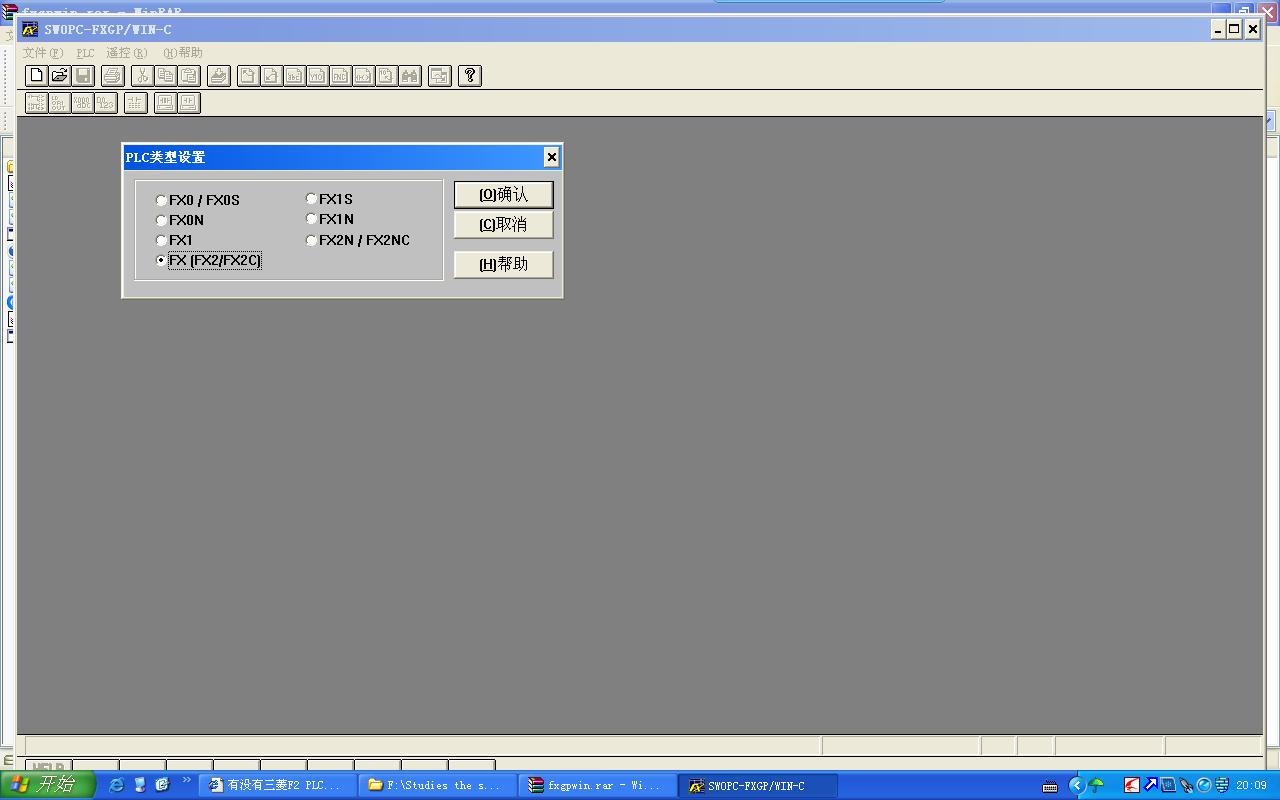Choose the FX2N / FX2NC option
1280x800 pixels.
[x=312, y=241]
